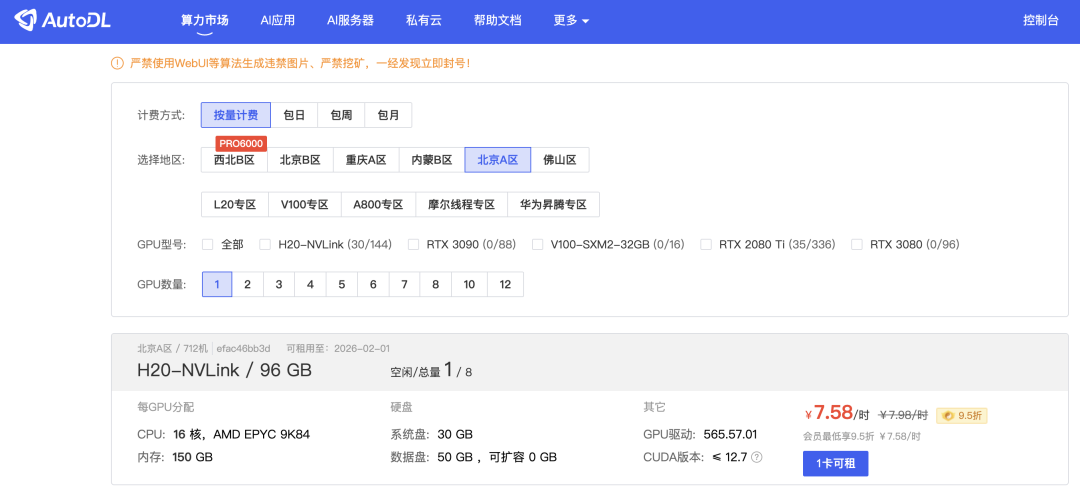Viewport: 1080px width, 492px height.
Task: Open the AI服务器 menu item
Action: point(350,20)
